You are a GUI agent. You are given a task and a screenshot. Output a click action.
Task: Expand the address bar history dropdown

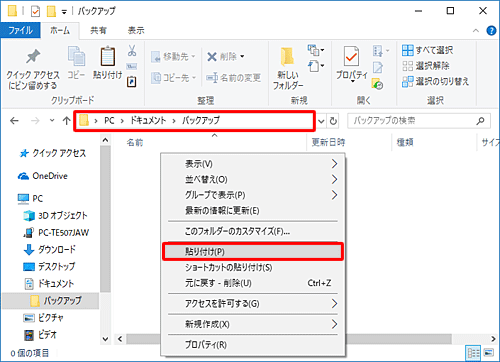pos(321,121)
